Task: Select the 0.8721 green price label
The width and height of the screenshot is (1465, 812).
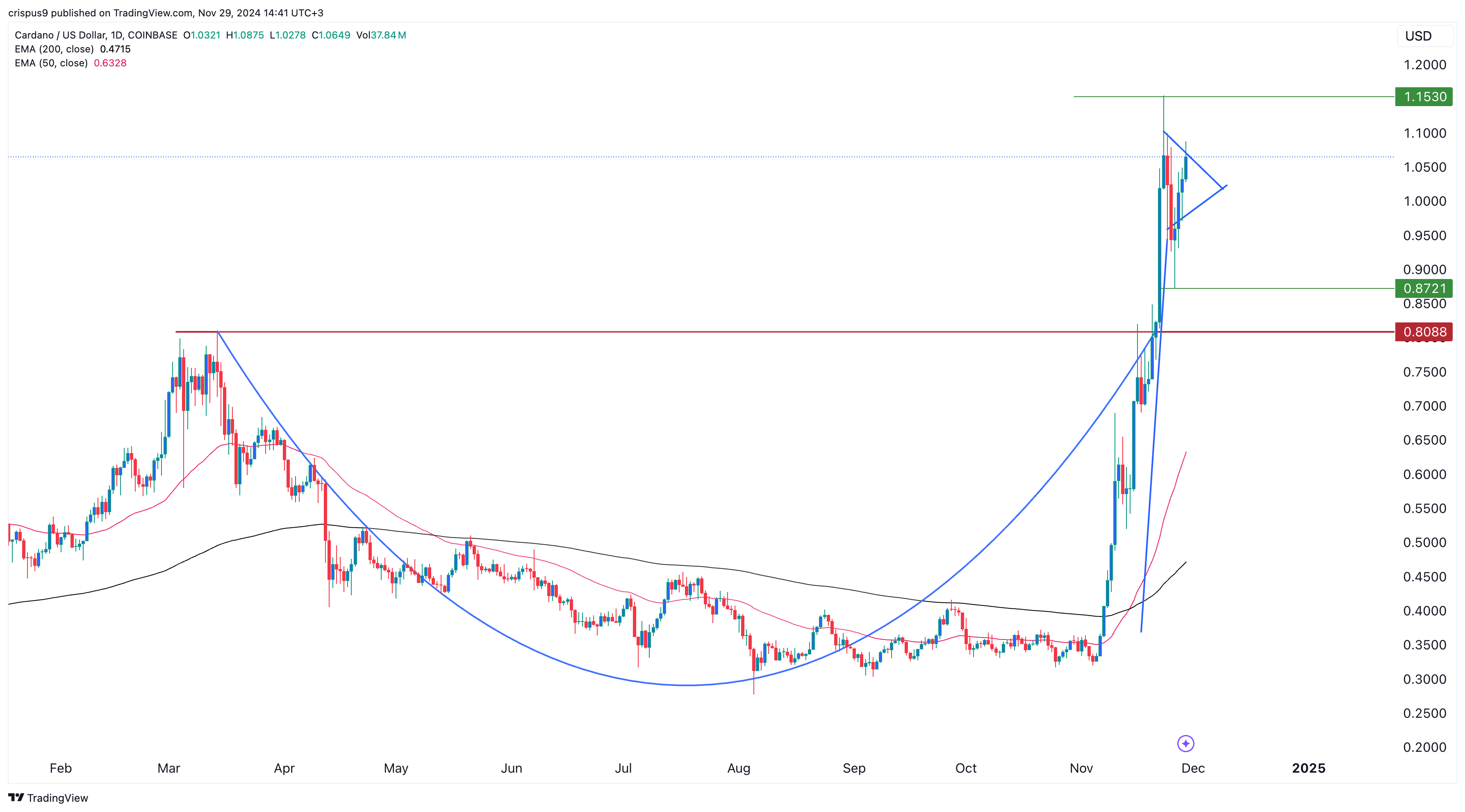Action: (x=1424, y=288)
